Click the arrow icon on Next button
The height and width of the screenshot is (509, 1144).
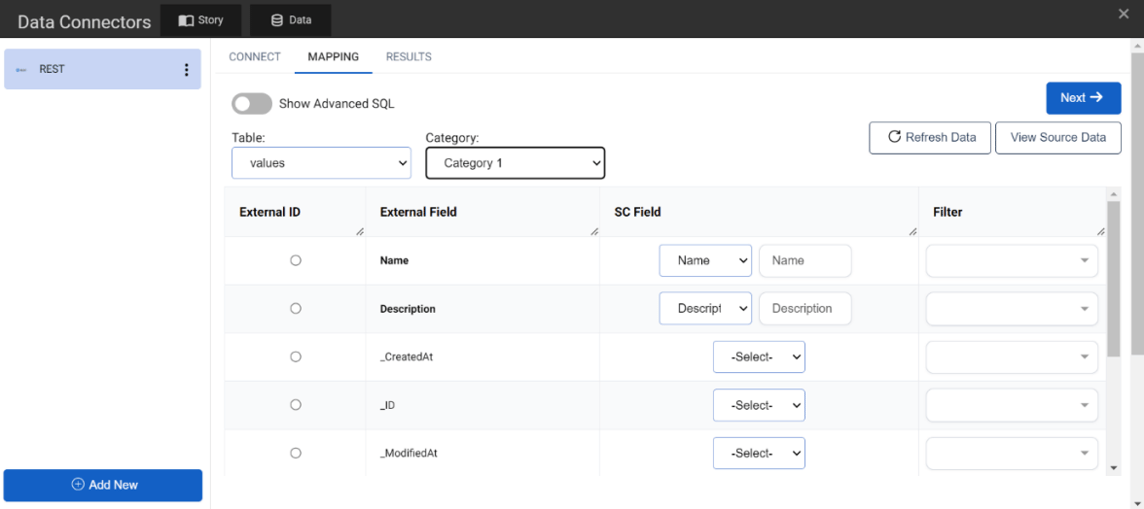[1096, 98]
